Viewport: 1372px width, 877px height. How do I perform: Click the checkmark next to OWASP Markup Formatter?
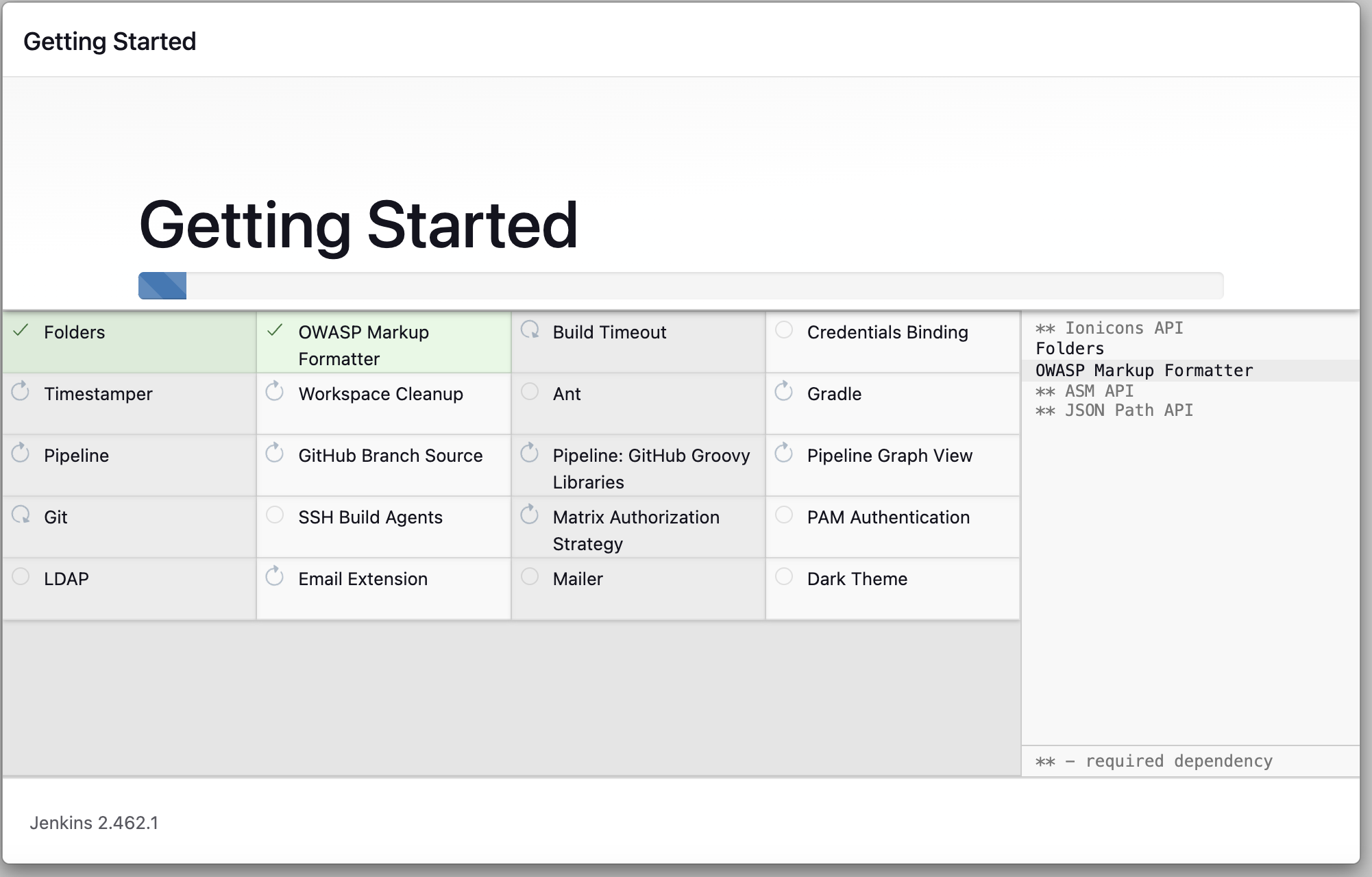275,331
